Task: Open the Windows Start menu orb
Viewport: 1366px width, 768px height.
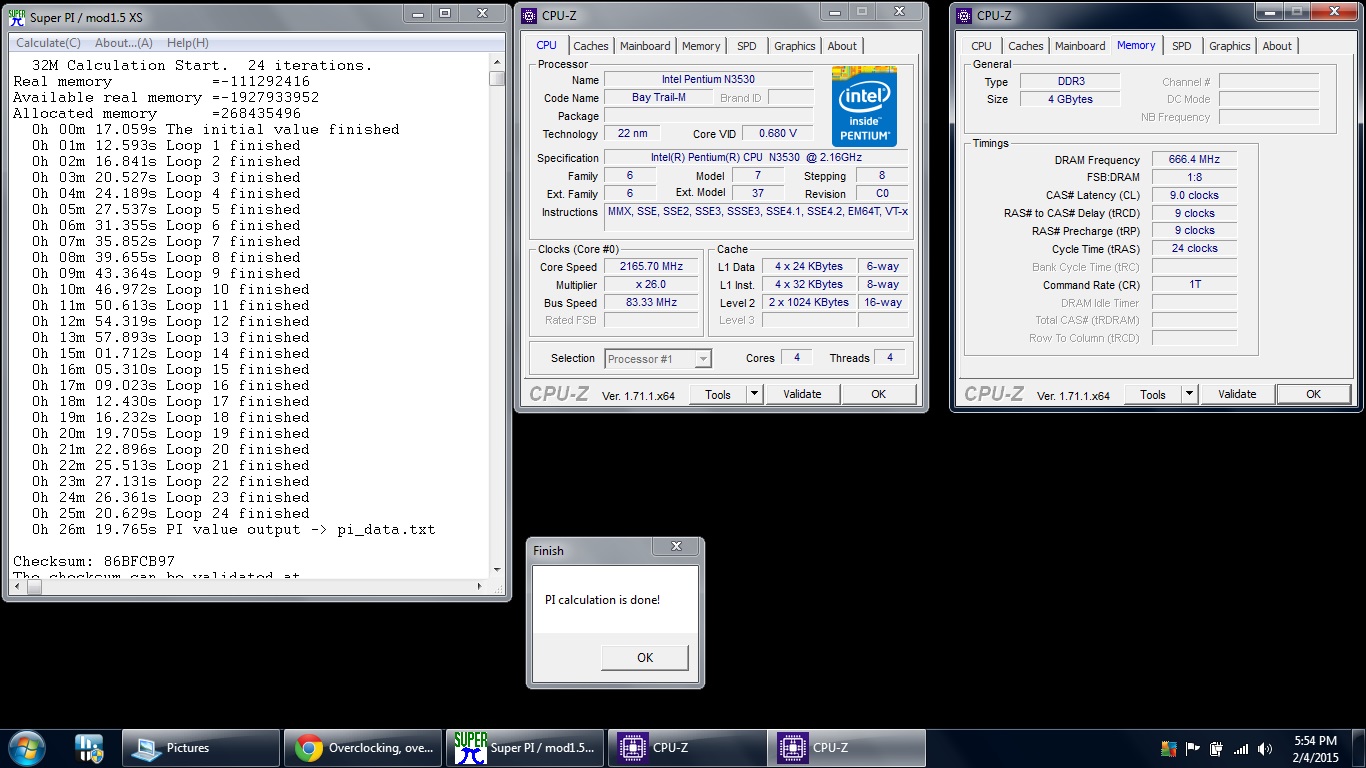Action: point(26,747)
